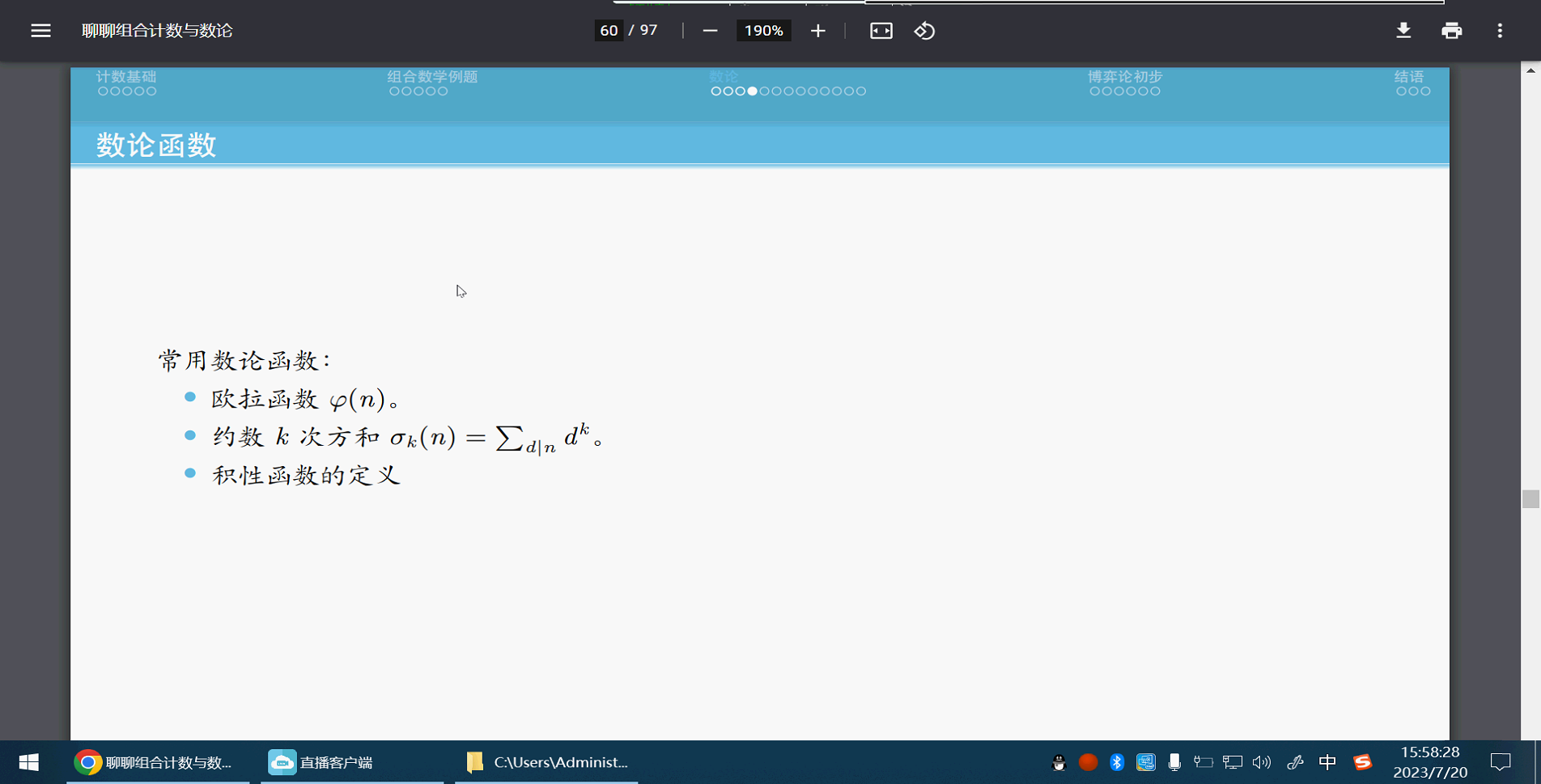Image resolution: width=1541 pixels, height=784 pixels.
Task: Click the pen input tray icon
Action: (x=1295, y=762)
